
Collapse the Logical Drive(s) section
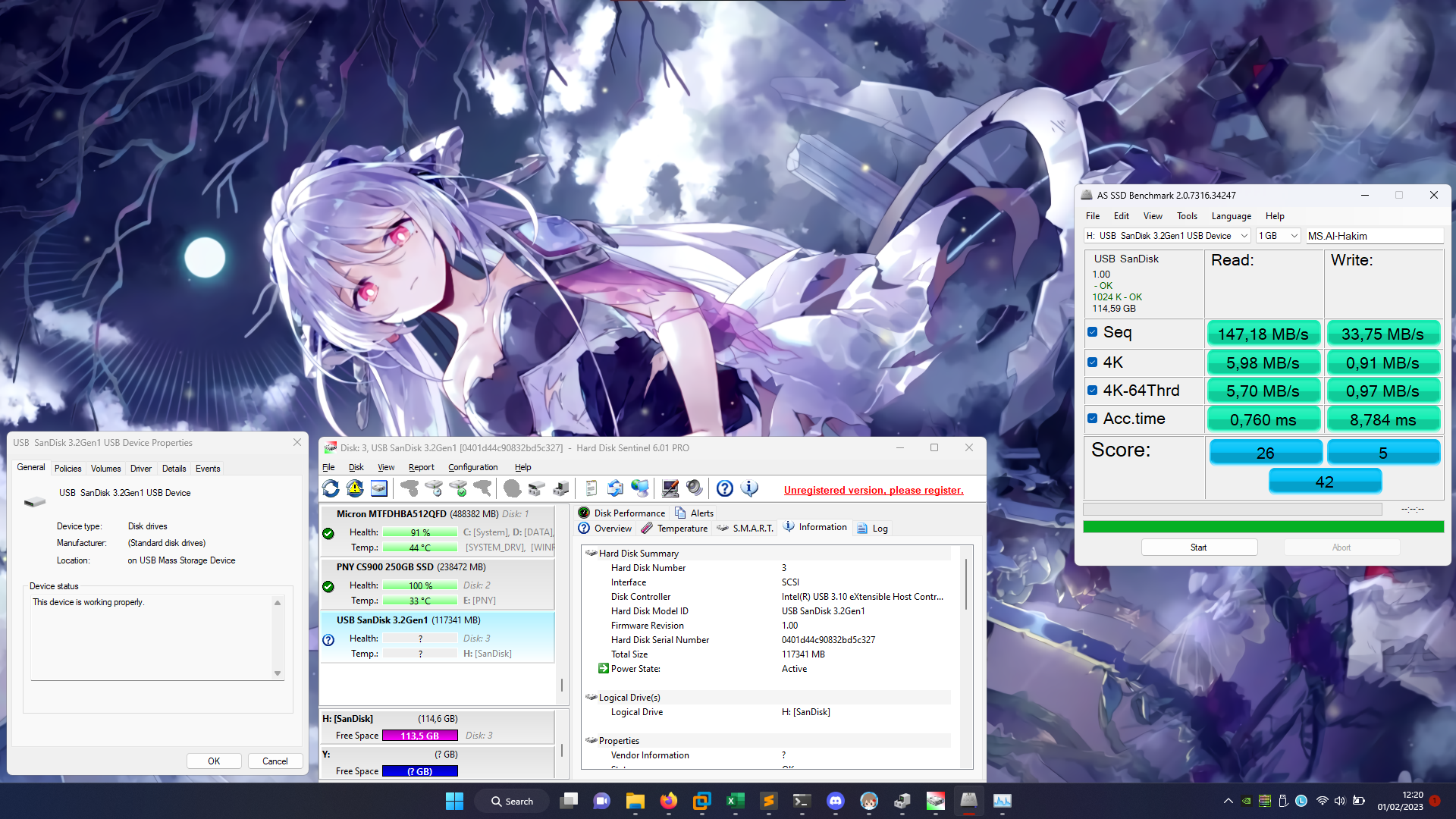click(591, 698)
